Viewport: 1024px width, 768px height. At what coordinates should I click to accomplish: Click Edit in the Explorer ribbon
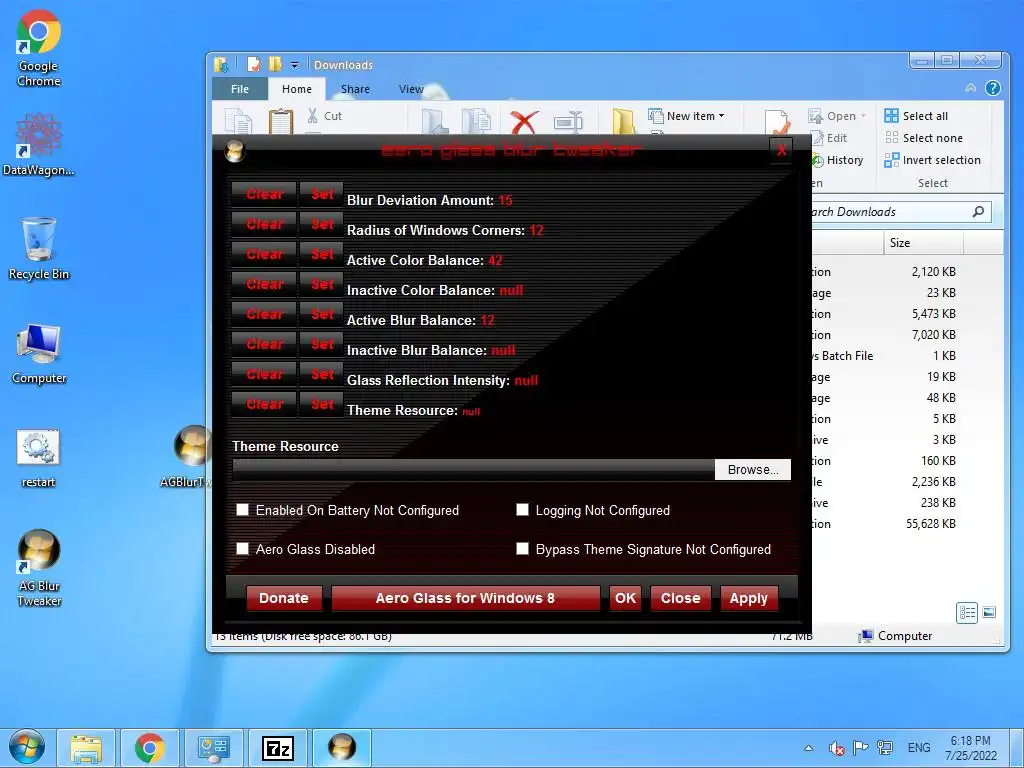tap(829, 138)
